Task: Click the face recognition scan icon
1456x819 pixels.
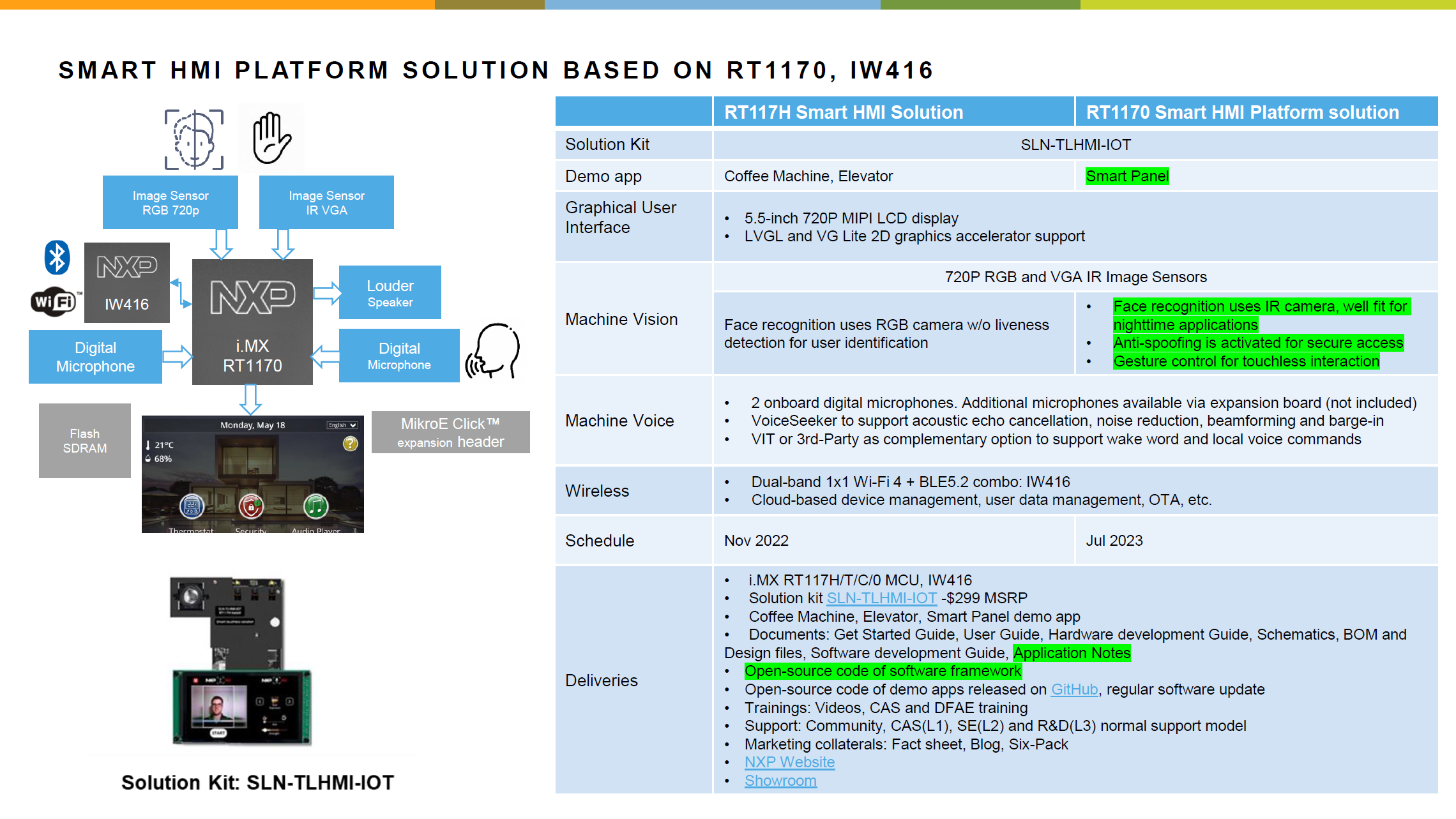Action: pyautogui.click(x=193, y=137)
